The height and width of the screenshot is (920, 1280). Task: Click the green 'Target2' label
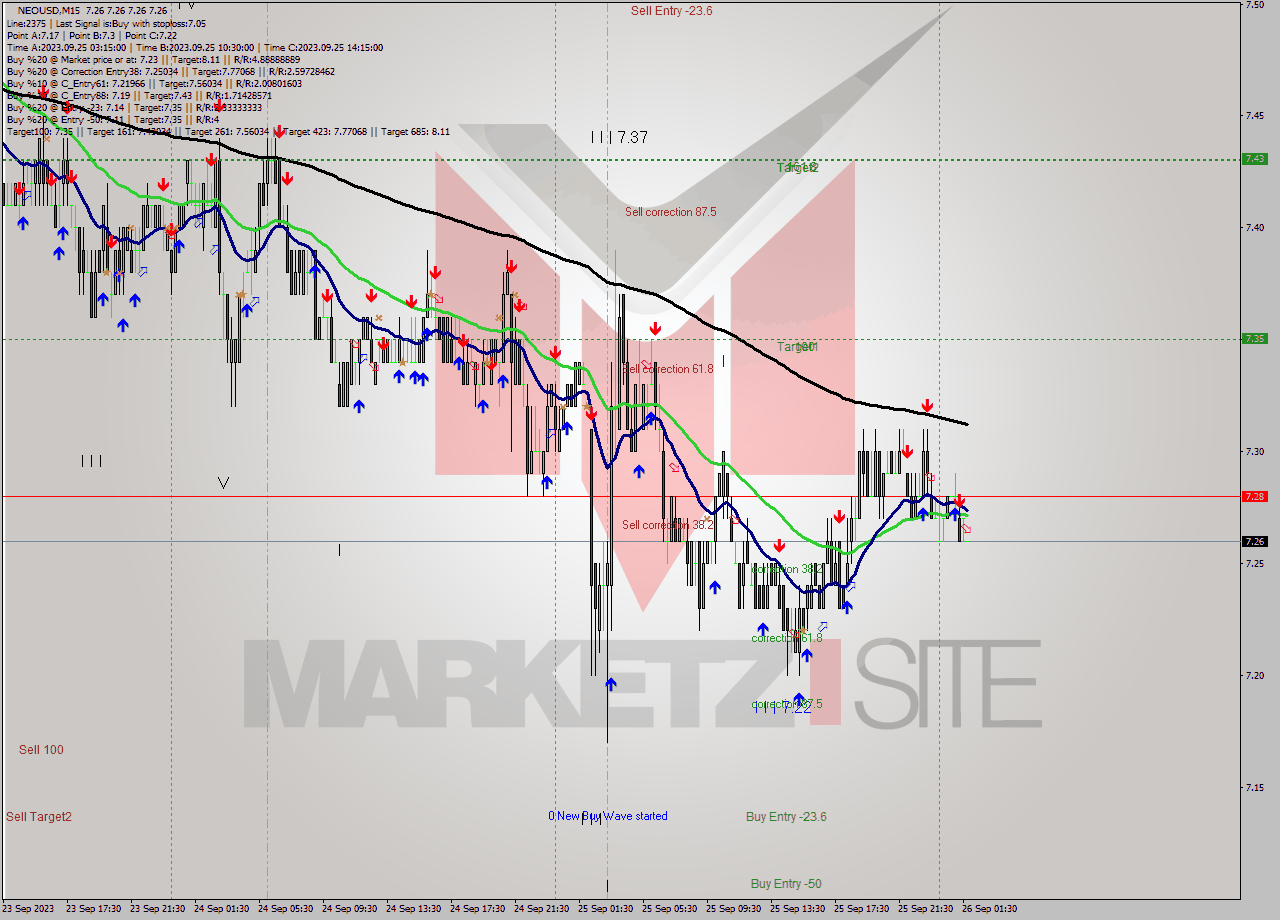pyautogui.click(x=798, y=168)
